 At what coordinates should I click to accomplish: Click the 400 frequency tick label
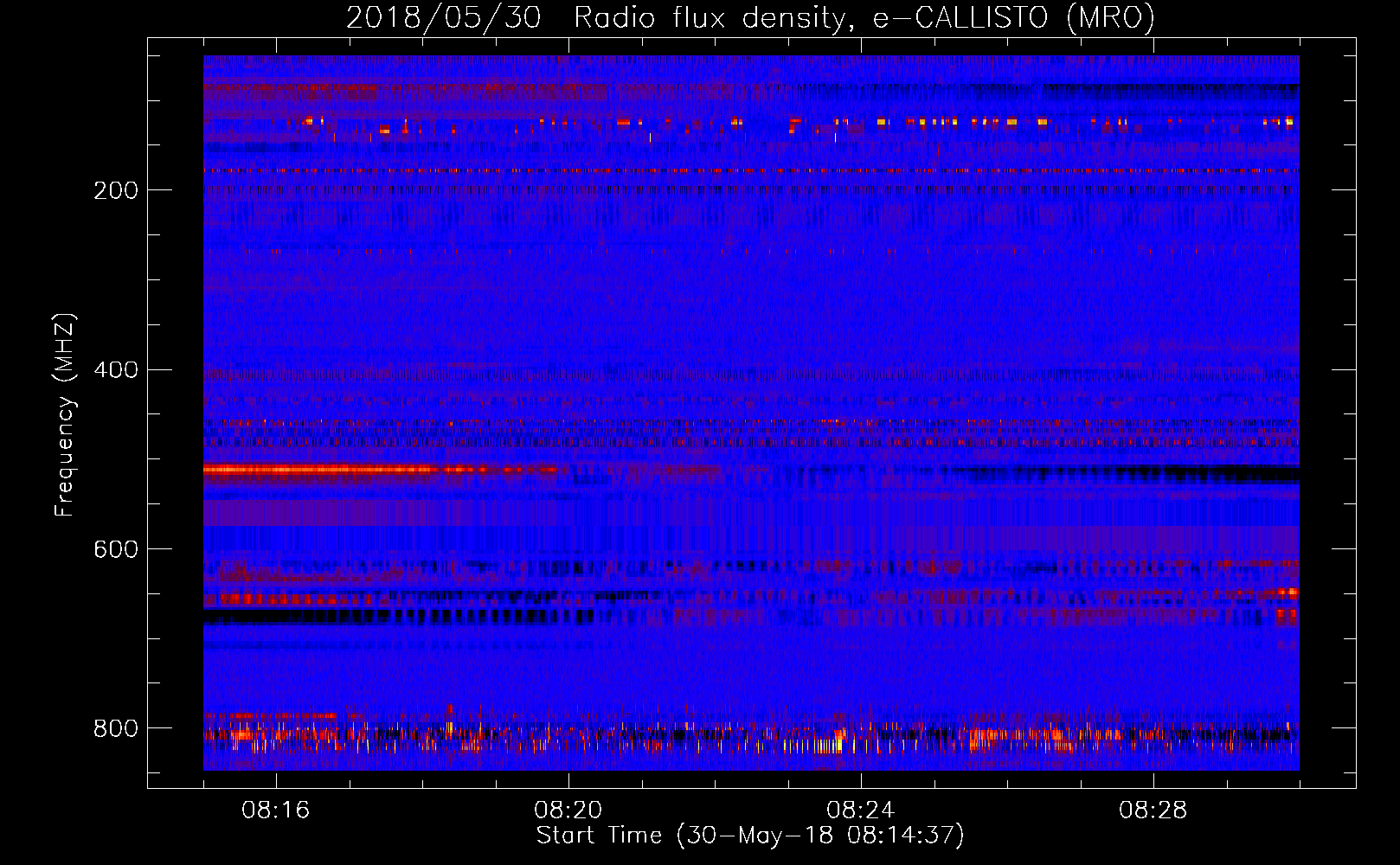(115, 370)
